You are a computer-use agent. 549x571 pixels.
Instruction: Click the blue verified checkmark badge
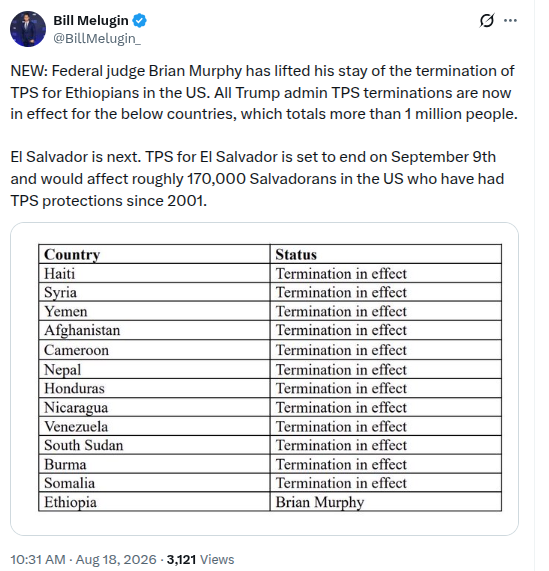coord(139,20)
